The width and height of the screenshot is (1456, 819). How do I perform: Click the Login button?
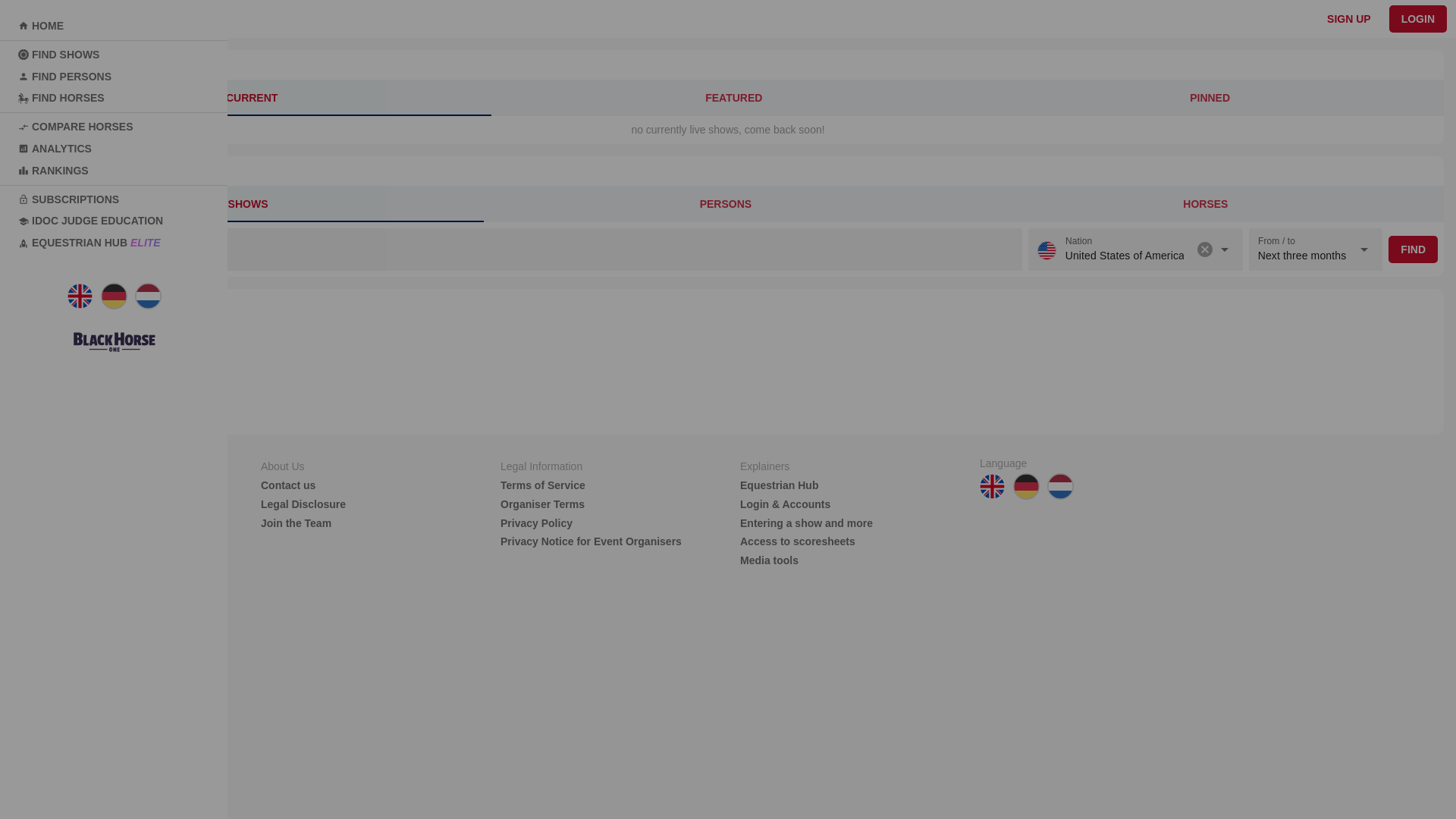pyautogui.click(x=1417, y=19)
